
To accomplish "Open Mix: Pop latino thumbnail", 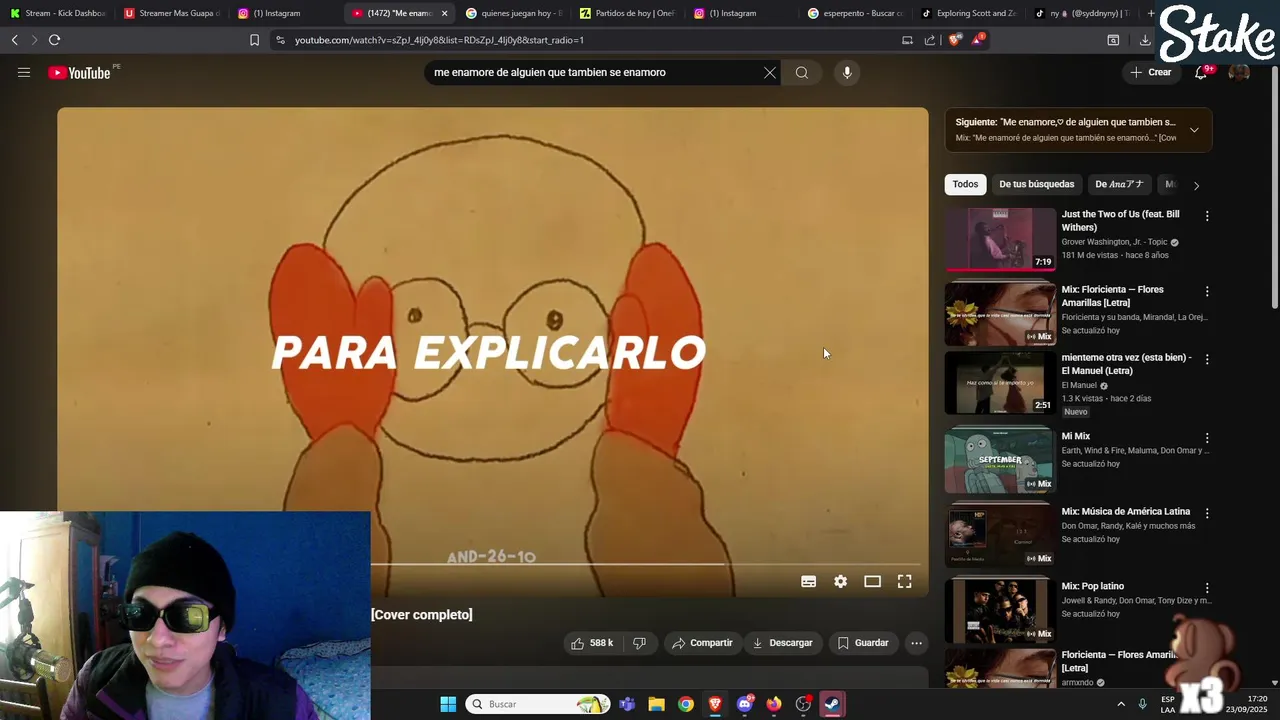I will tap(1000, 611).
